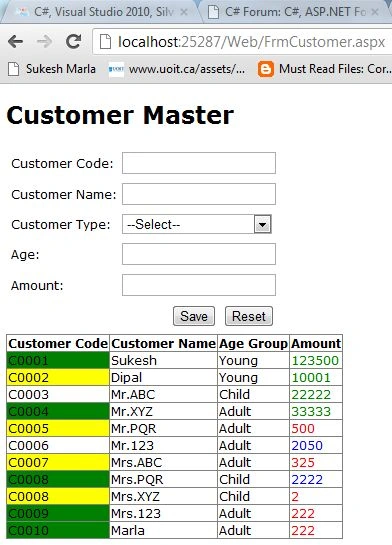Click the amount 123500

(x=315, y=361)
